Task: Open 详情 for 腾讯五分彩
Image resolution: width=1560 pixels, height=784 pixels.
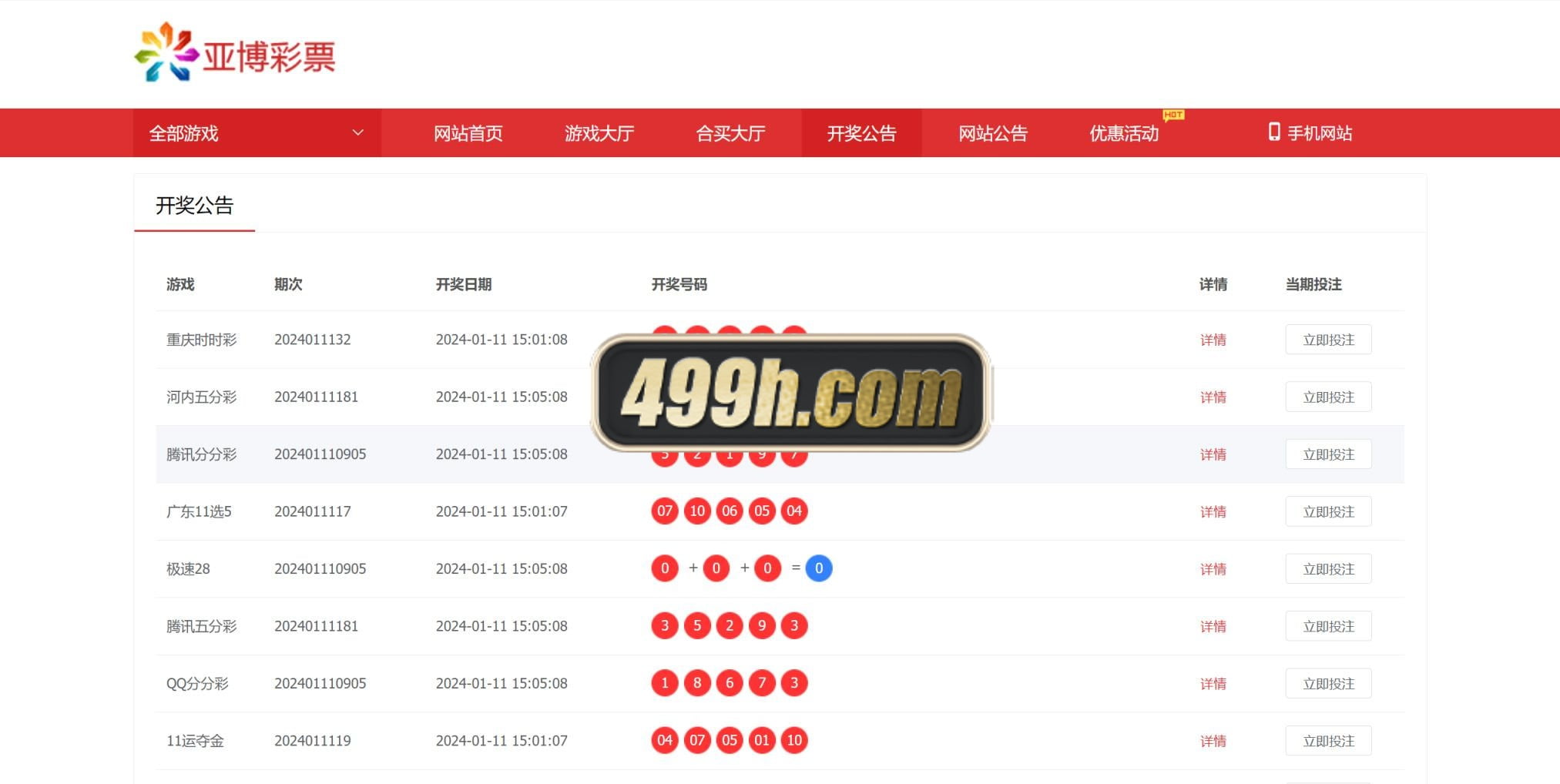Action: [x=1213, y=626]
